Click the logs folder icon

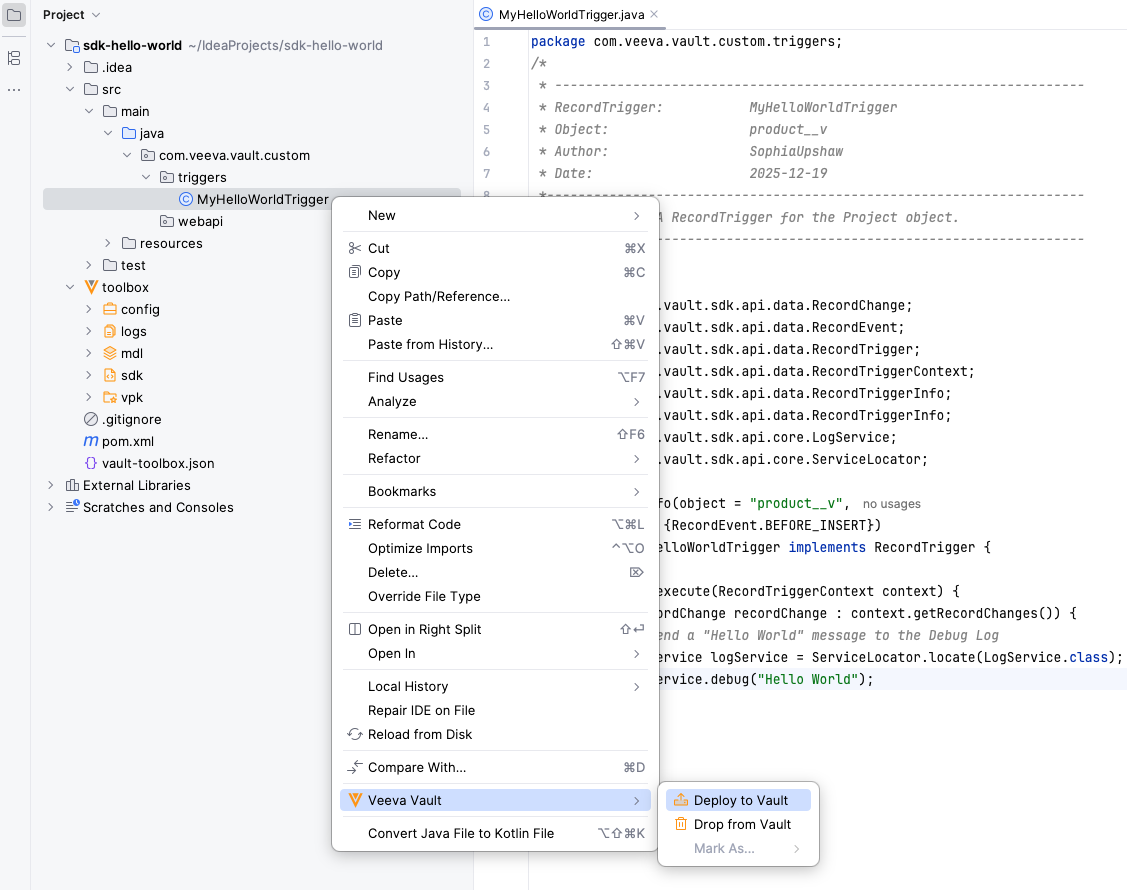(x=110, y=331)
